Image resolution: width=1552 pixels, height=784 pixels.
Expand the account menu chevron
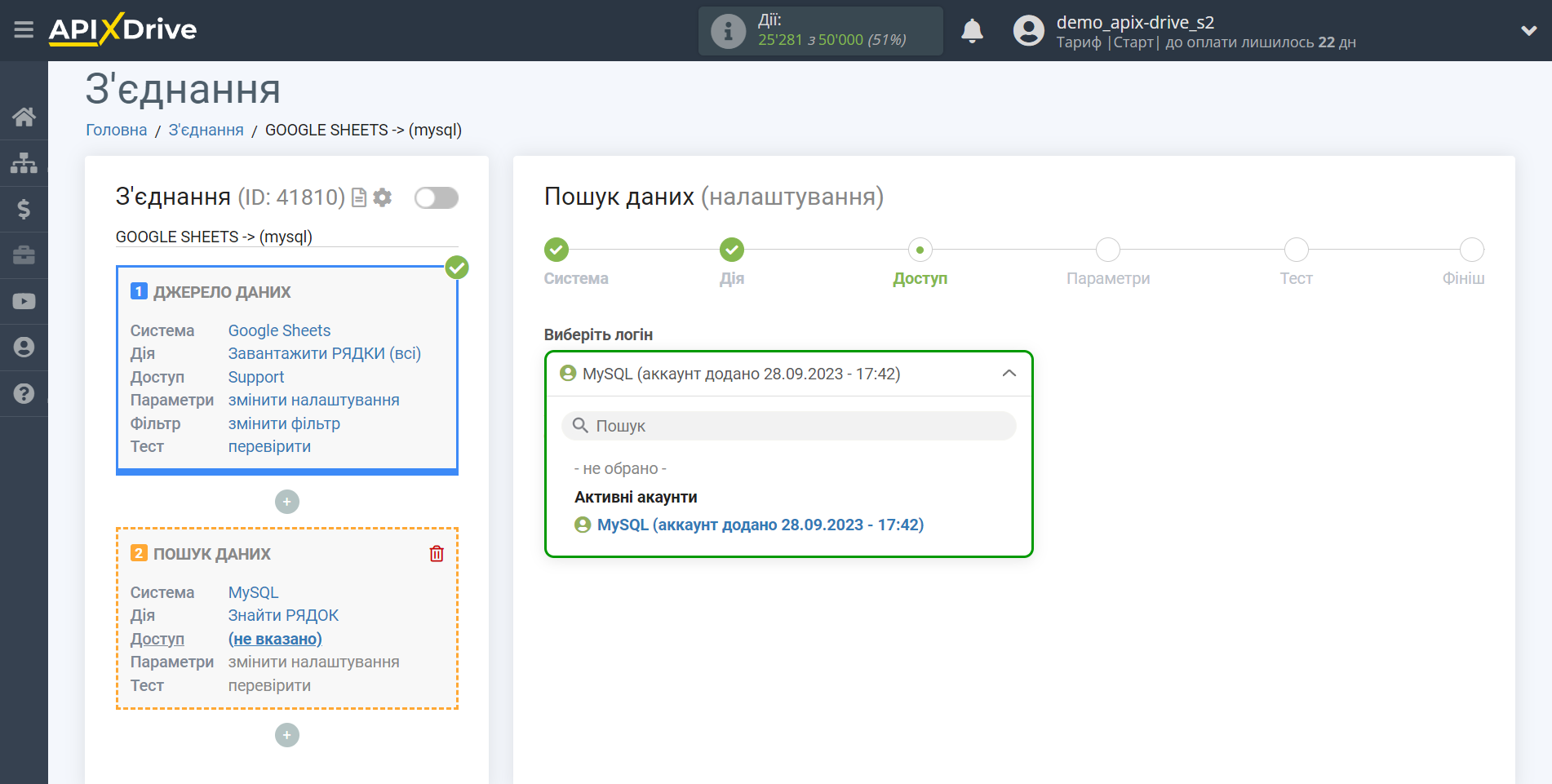pyautogui.click(x=1529, y=31)
